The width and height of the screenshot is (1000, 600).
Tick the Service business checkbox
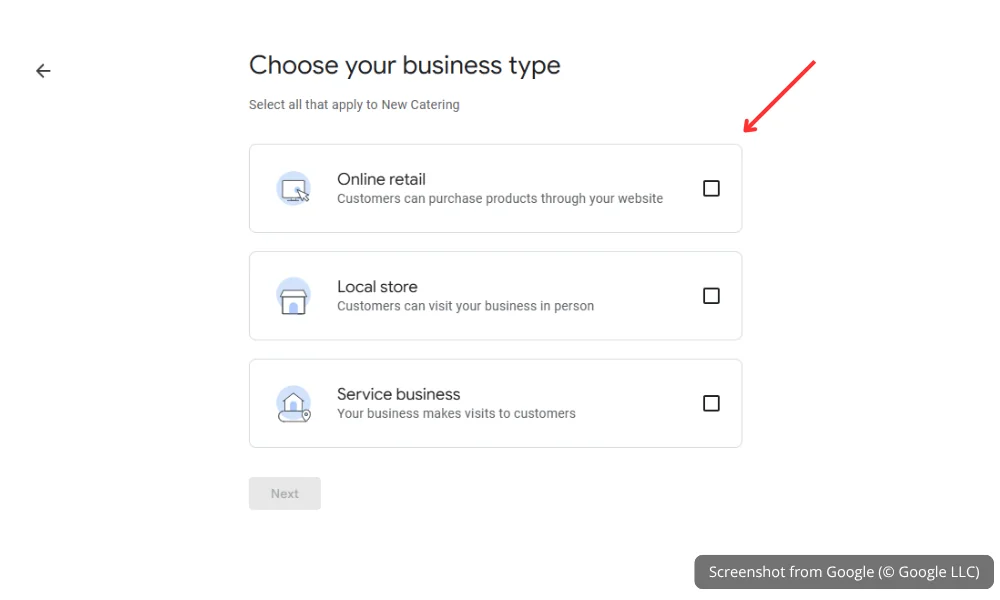click(711, 403)
